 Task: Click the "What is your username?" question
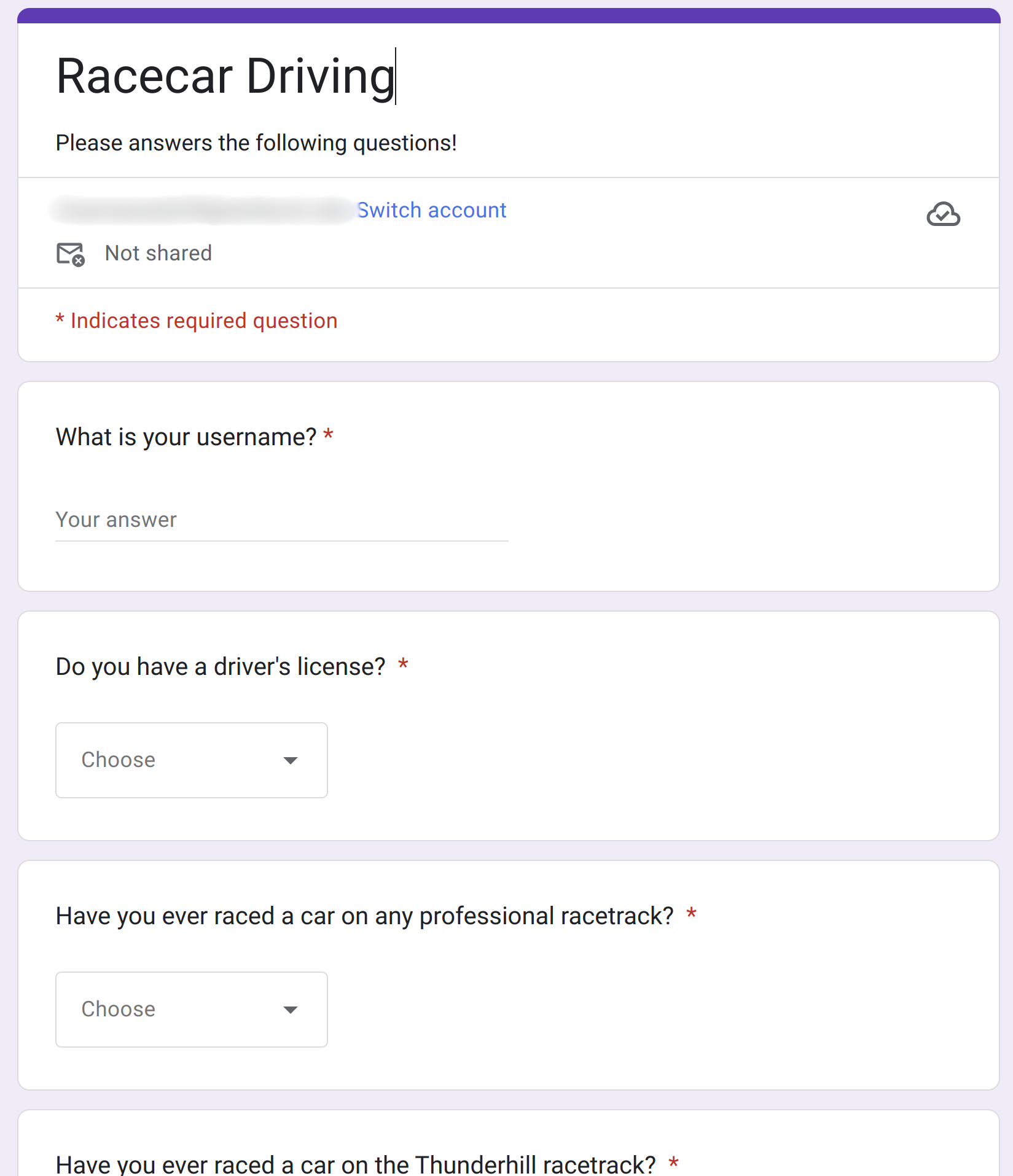click(186, 437)
